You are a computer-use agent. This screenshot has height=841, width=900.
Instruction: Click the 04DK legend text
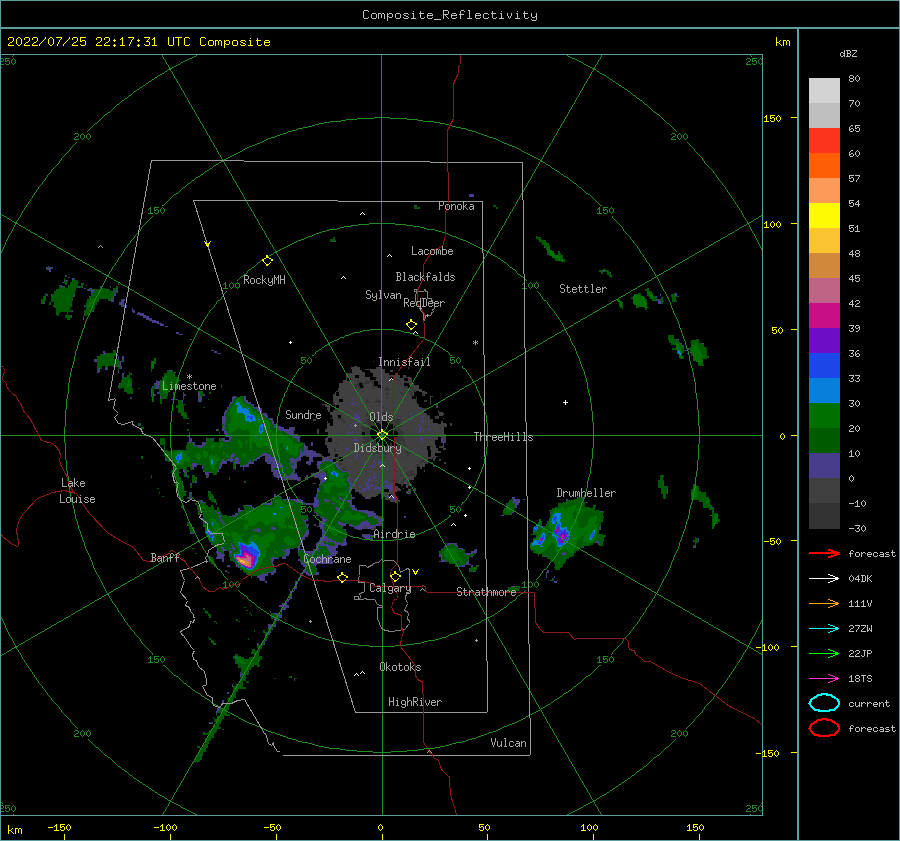tap(860, 578)
